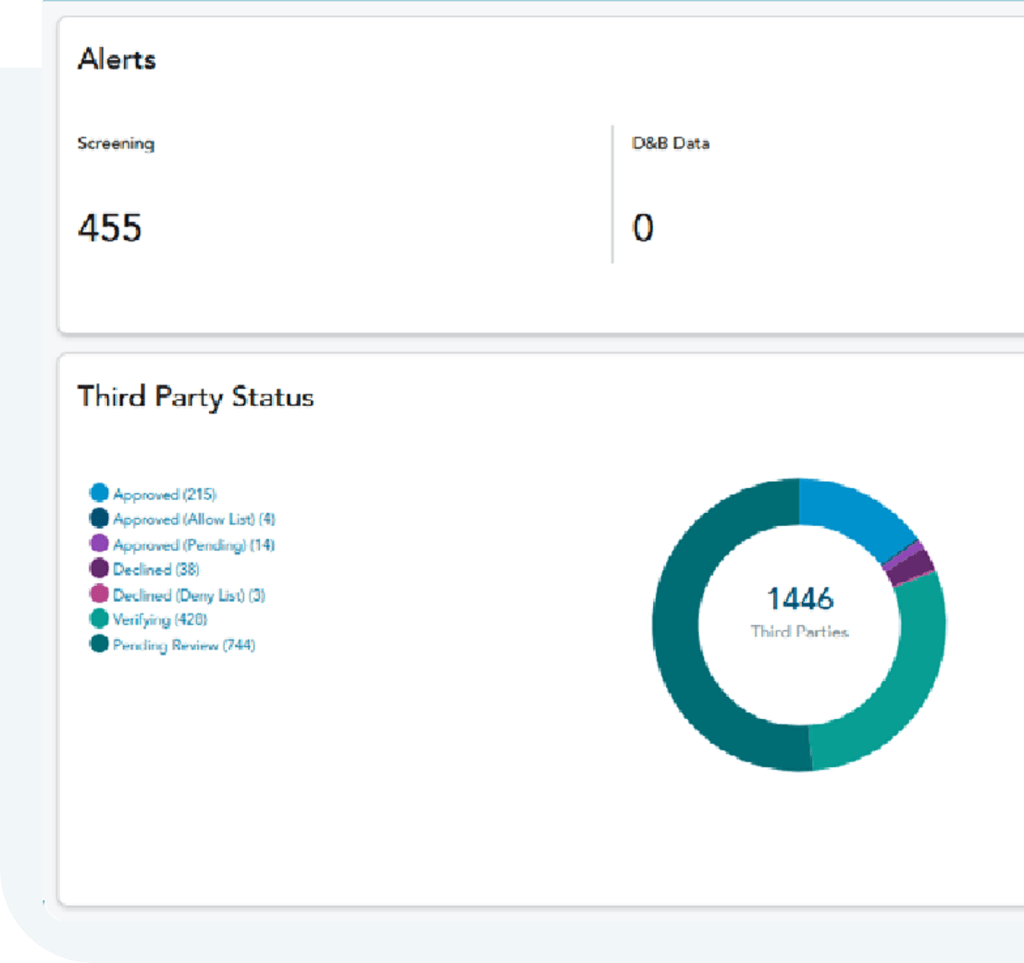This screenshot has height=963, width=1024.
Task: Click the Declined (Deny List) legend text
Action: click(189, 595)
